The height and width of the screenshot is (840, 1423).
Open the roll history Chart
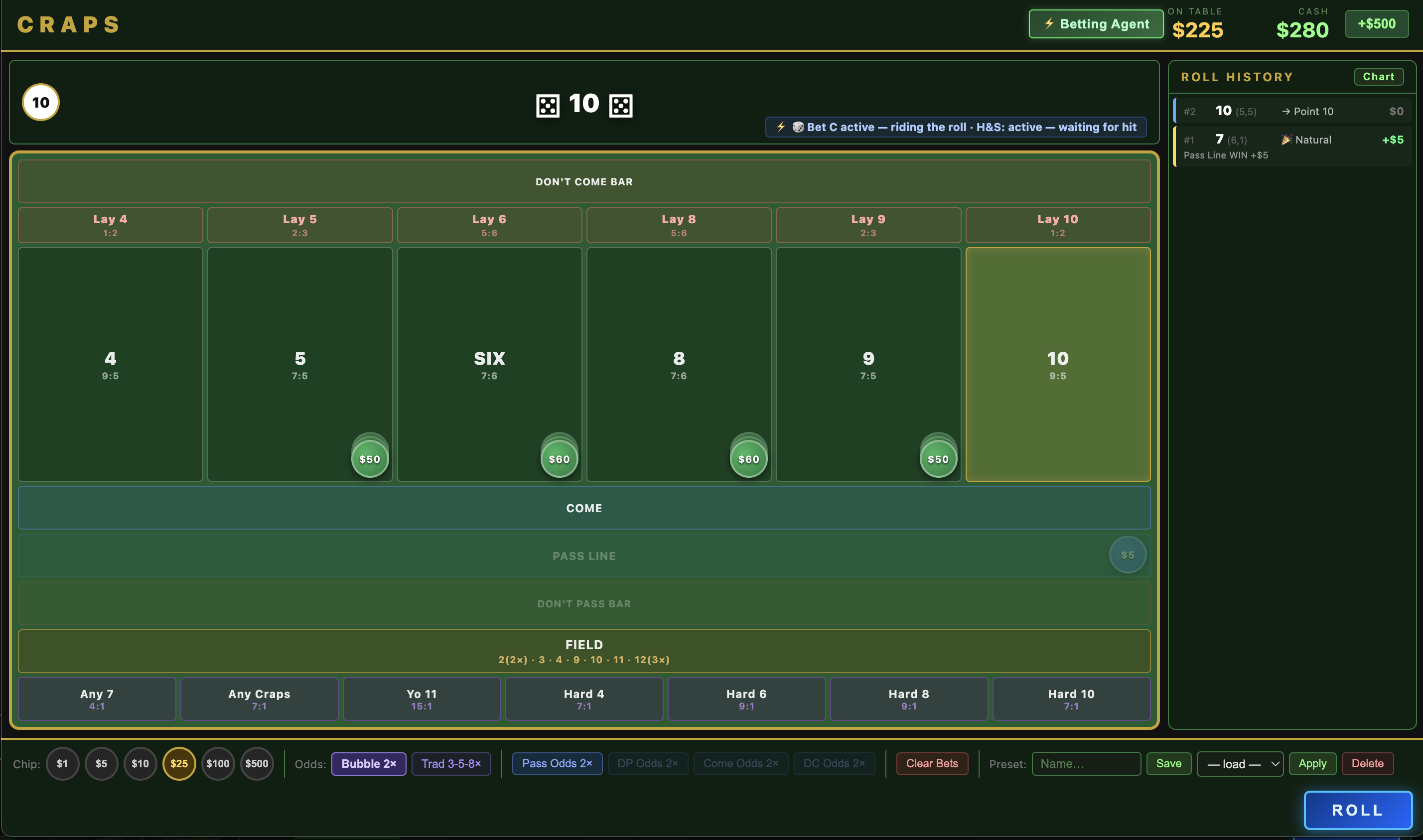[1378, 76]
